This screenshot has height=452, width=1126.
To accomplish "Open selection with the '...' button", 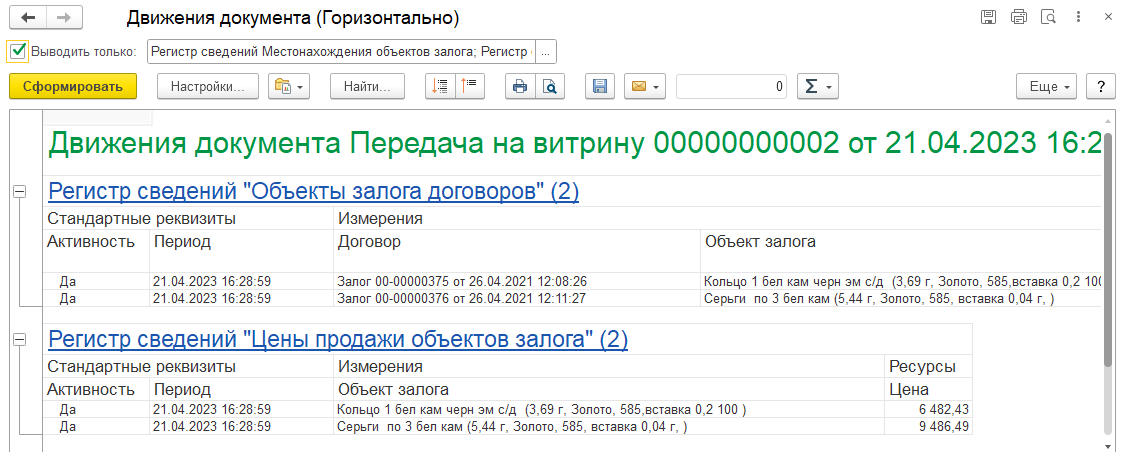I will (546, 52).
